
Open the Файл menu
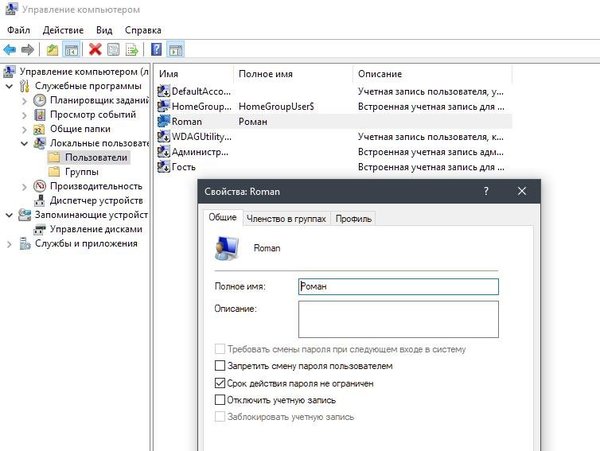coord(19,30)
